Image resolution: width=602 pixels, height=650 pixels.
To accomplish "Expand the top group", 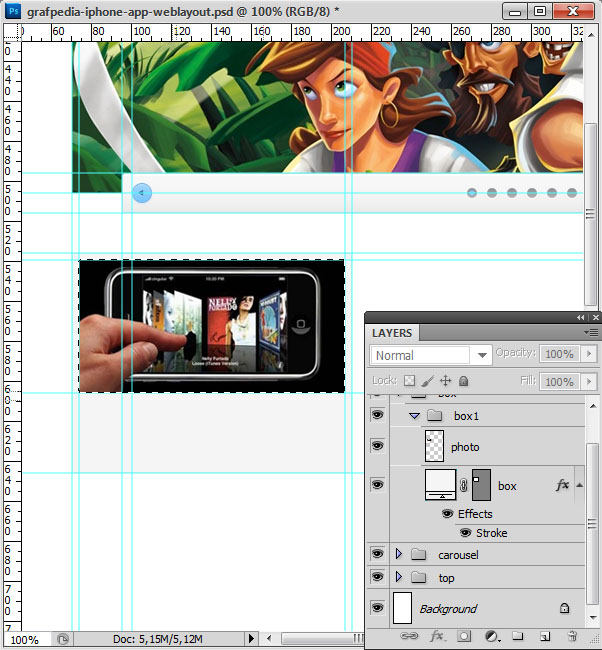I will [x=399, y=577].
